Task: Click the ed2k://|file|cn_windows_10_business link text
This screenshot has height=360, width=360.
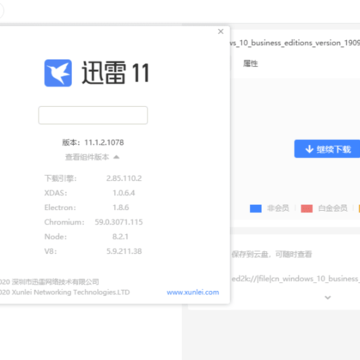Action: 295,279
